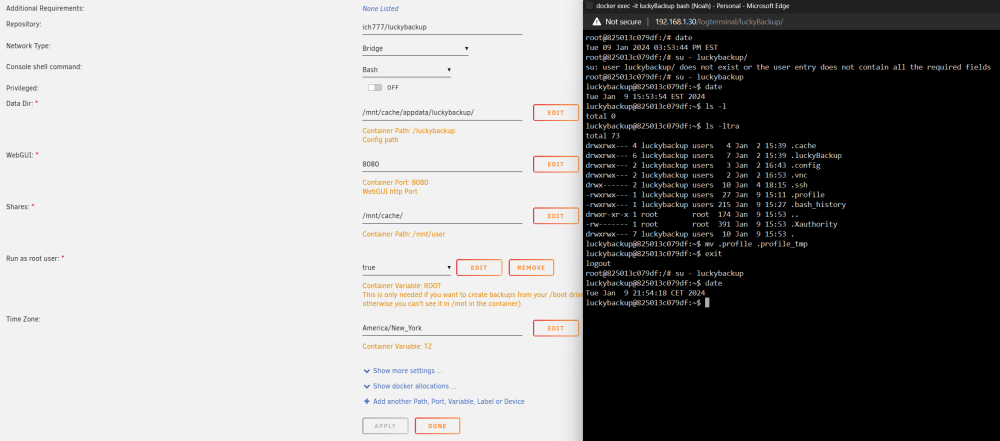This screenshot has width=1000, height=441.
Task: Click the Not secure warning icon
Action: point(597,22)
